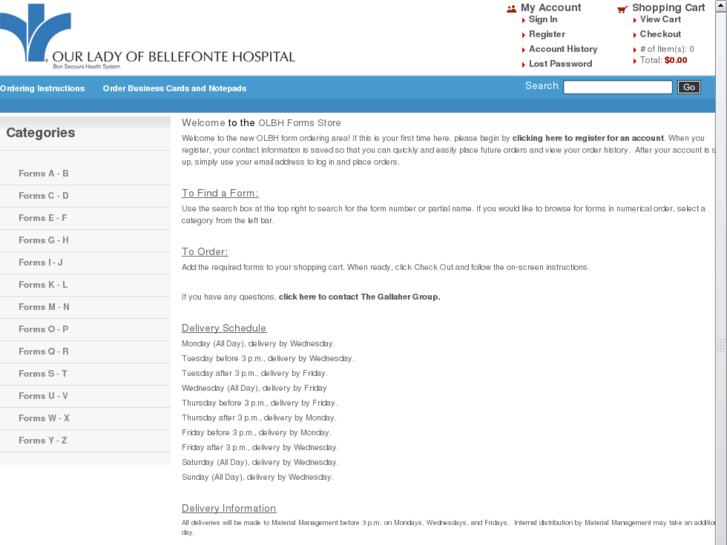Screen dimensions: 727x545
Task: Click the '# of Item(s): 0' text
Action: tap(667, 49)
